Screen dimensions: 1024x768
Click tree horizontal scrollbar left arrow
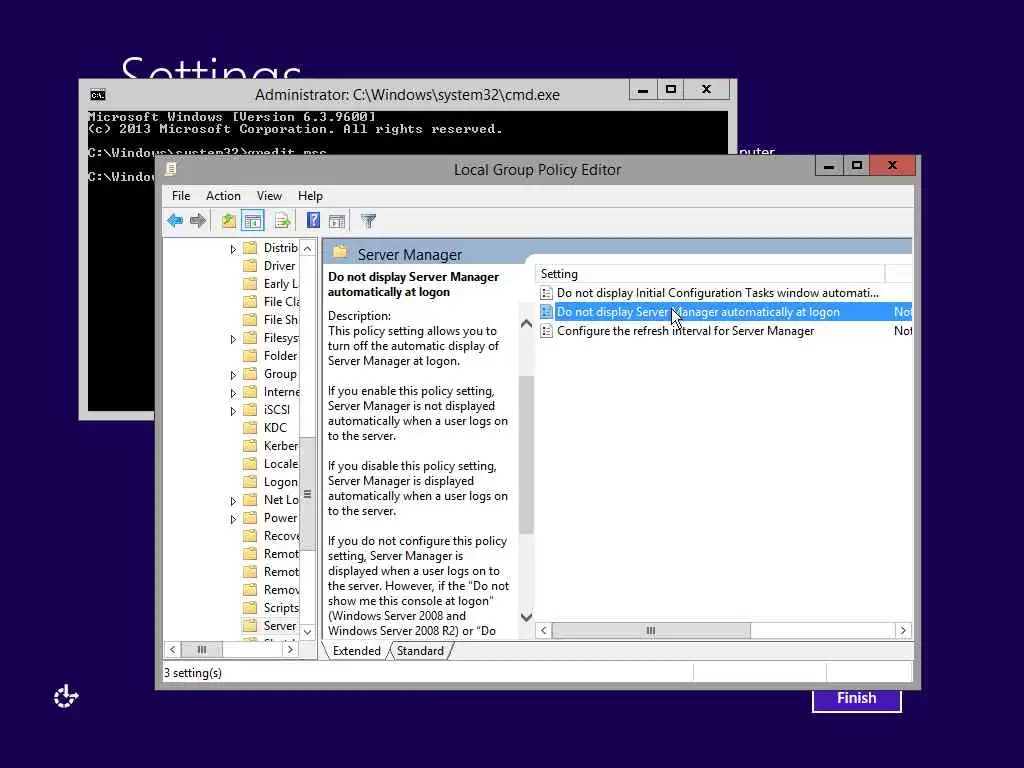click(172, 650)
